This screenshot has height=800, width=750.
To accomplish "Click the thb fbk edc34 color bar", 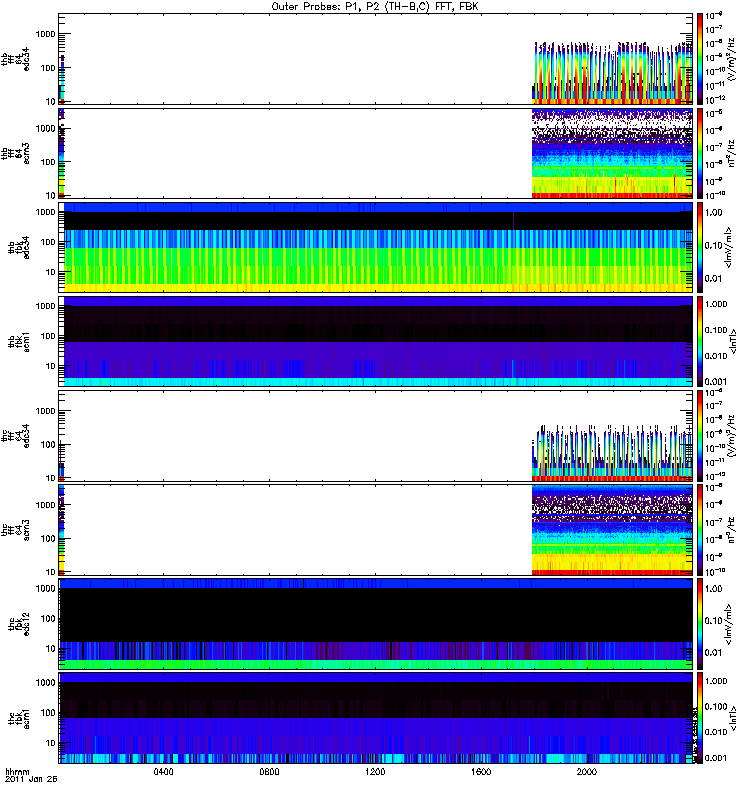I will point(700,247).
